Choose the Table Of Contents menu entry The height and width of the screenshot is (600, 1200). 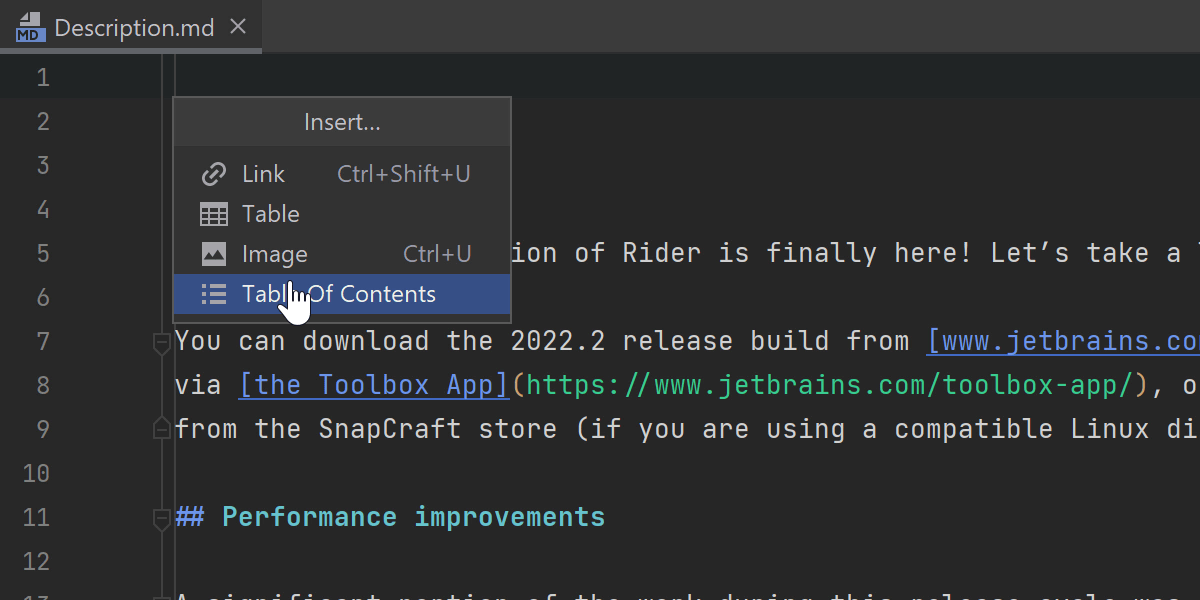pyautogui.click(x=340, y=294)
